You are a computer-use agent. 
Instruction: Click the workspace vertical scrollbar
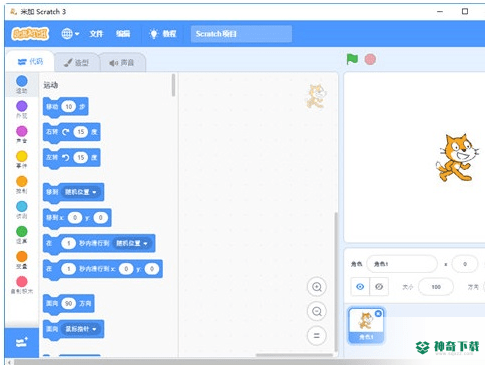point(336,282)
